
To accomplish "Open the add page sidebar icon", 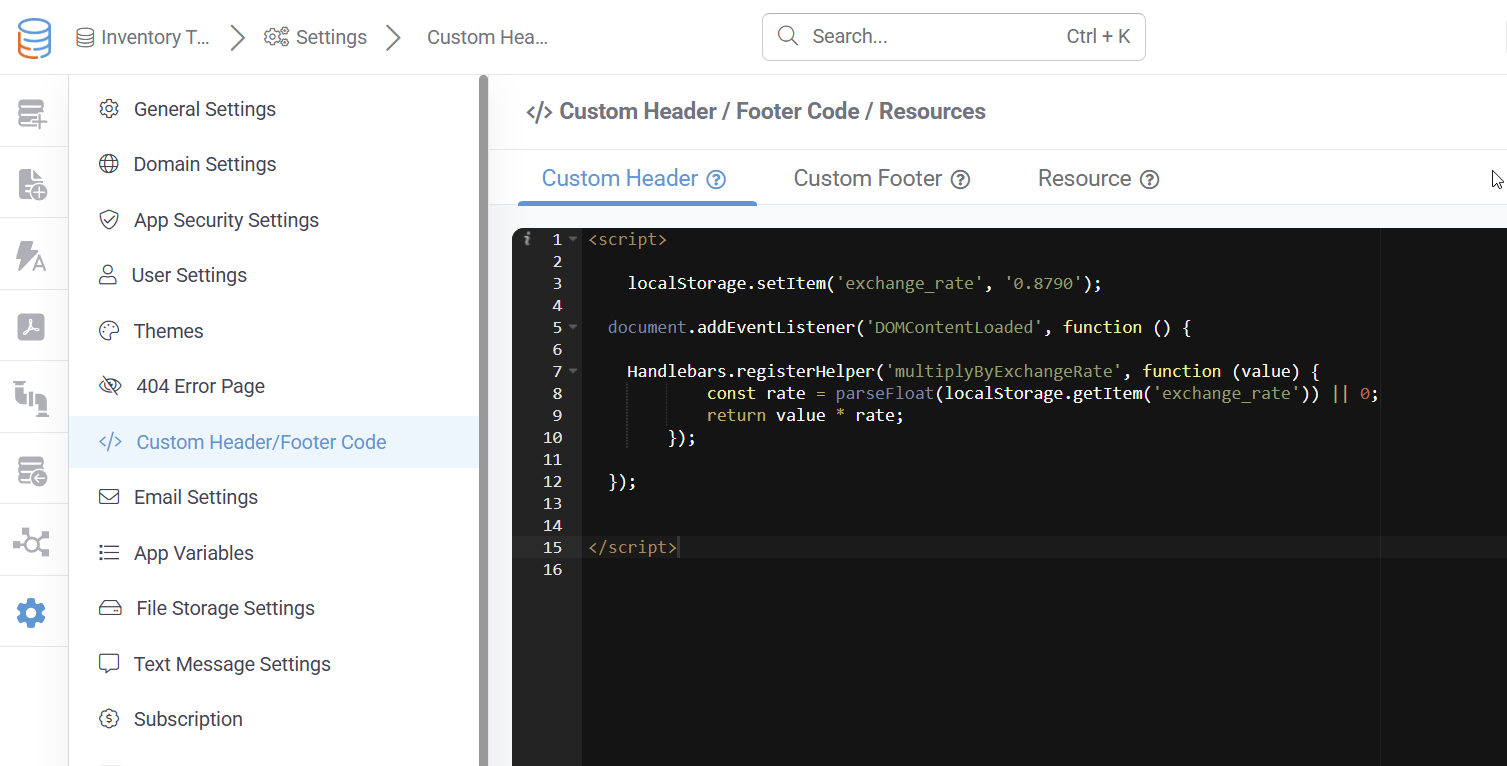I will (32, 184).
